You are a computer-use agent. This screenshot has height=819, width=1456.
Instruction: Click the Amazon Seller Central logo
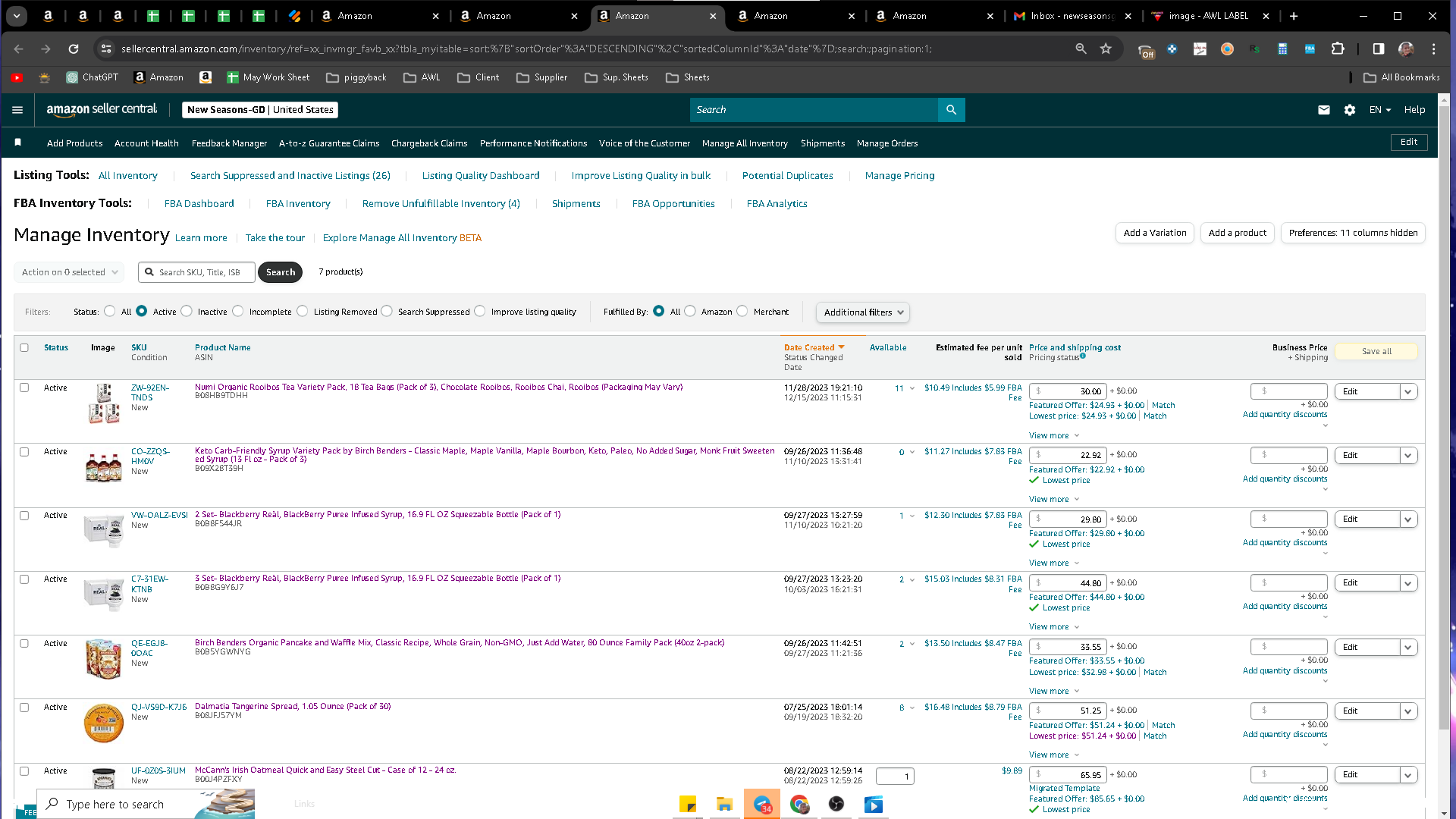102,110
